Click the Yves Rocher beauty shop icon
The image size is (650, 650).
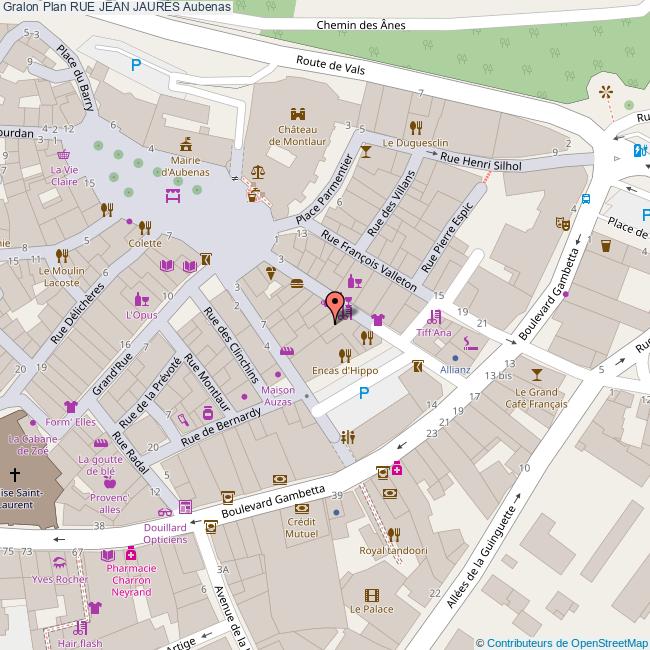click(58, 563)
